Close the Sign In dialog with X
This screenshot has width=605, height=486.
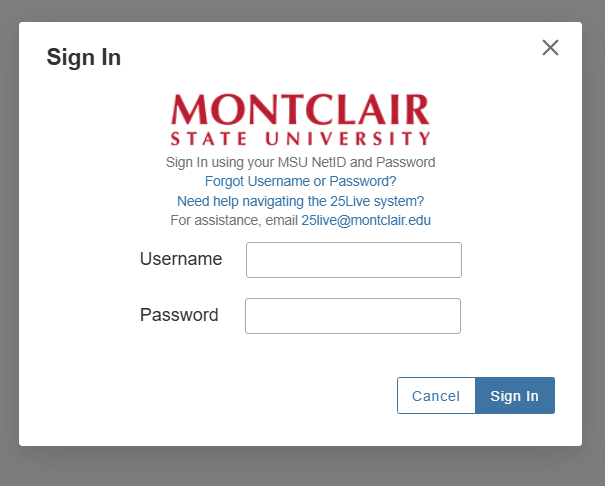pos(550,48)
